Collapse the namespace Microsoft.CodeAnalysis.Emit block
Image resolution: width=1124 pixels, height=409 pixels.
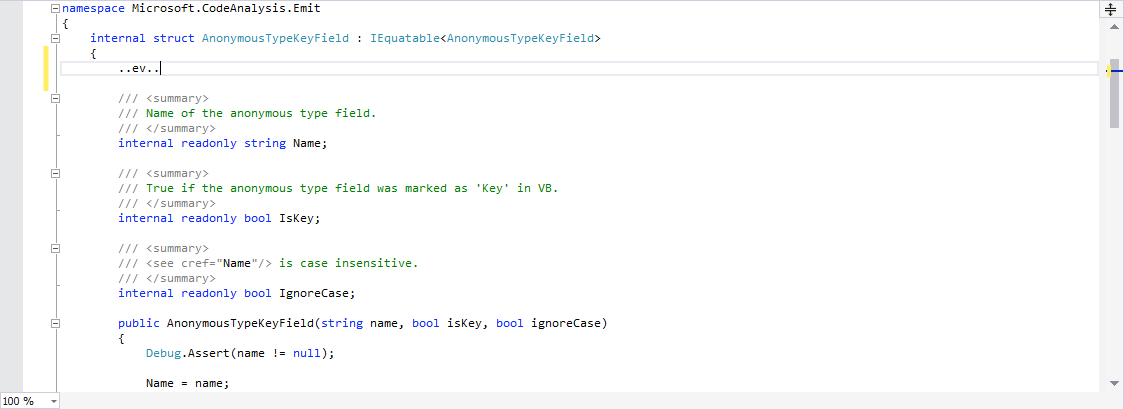click(55, 9)
